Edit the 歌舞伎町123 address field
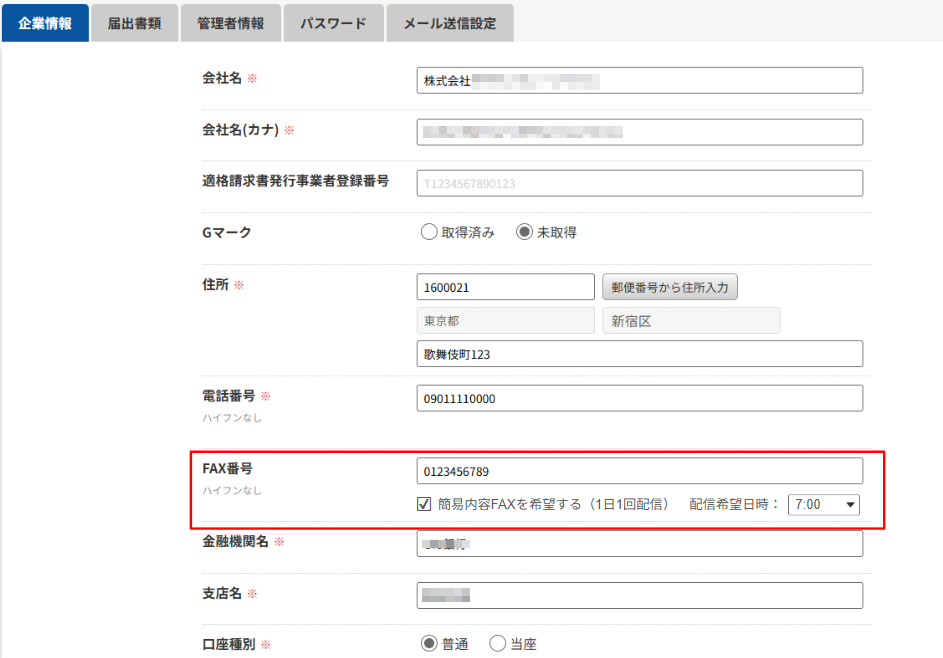This screenshot has height=658, width=943. [x=639, y=354]
